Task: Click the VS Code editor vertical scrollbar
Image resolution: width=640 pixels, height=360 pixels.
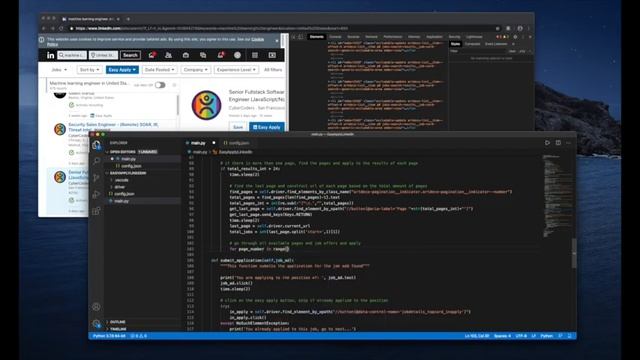Action: [574, 253]
